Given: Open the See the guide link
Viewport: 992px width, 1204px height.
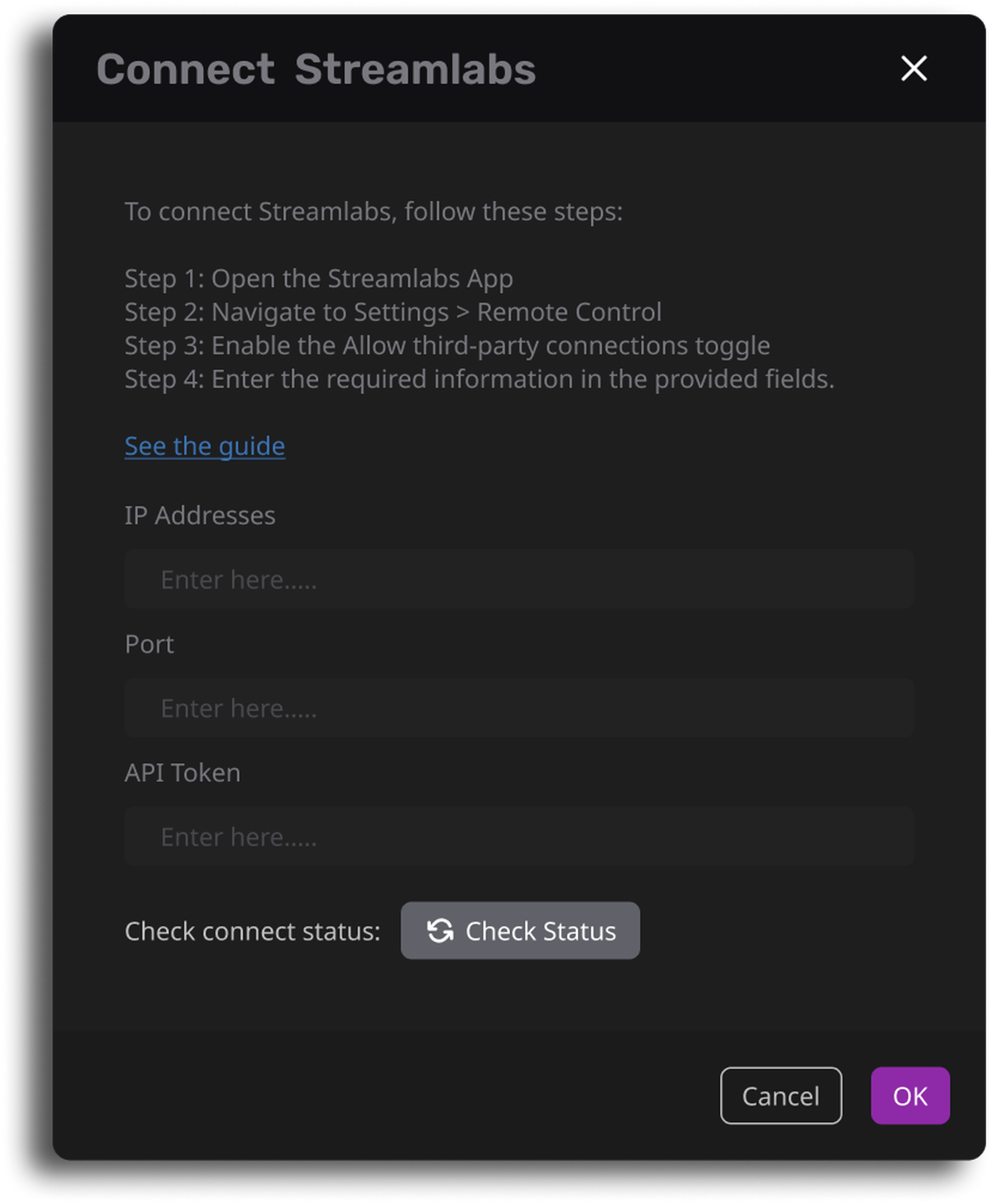Looking at the screenshot, I should point(205,446).
